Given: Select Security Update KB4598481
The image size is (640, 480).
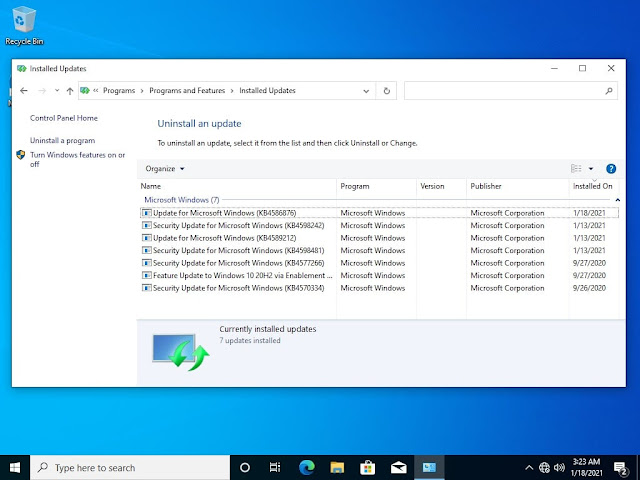Looking at the screenshot, I should point(379,250).
